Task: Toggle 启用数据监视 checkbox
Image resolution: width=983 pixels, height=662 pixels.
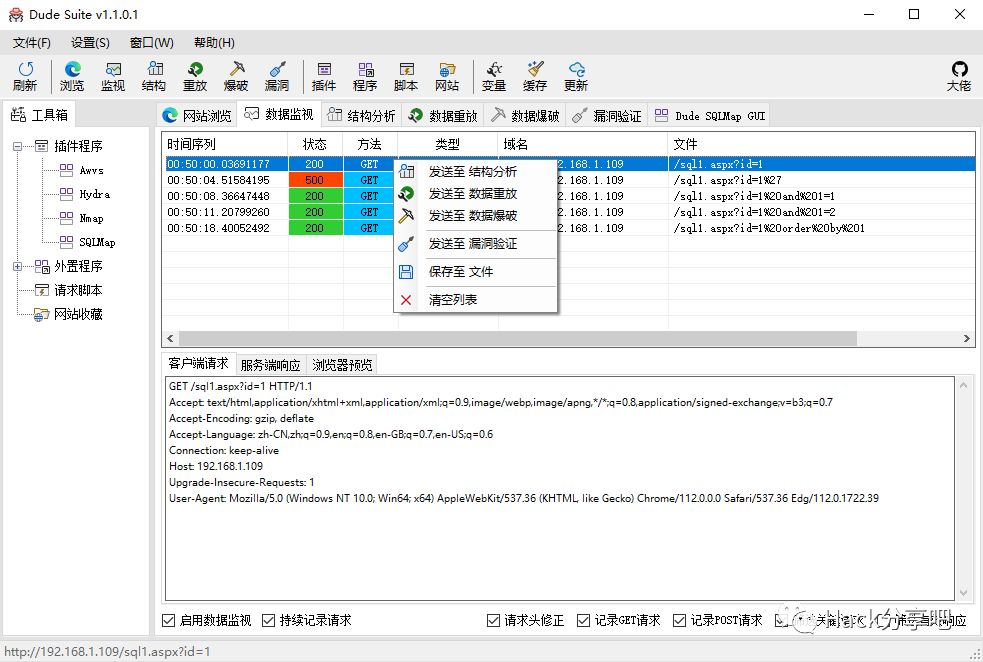Action: (168, 620)
